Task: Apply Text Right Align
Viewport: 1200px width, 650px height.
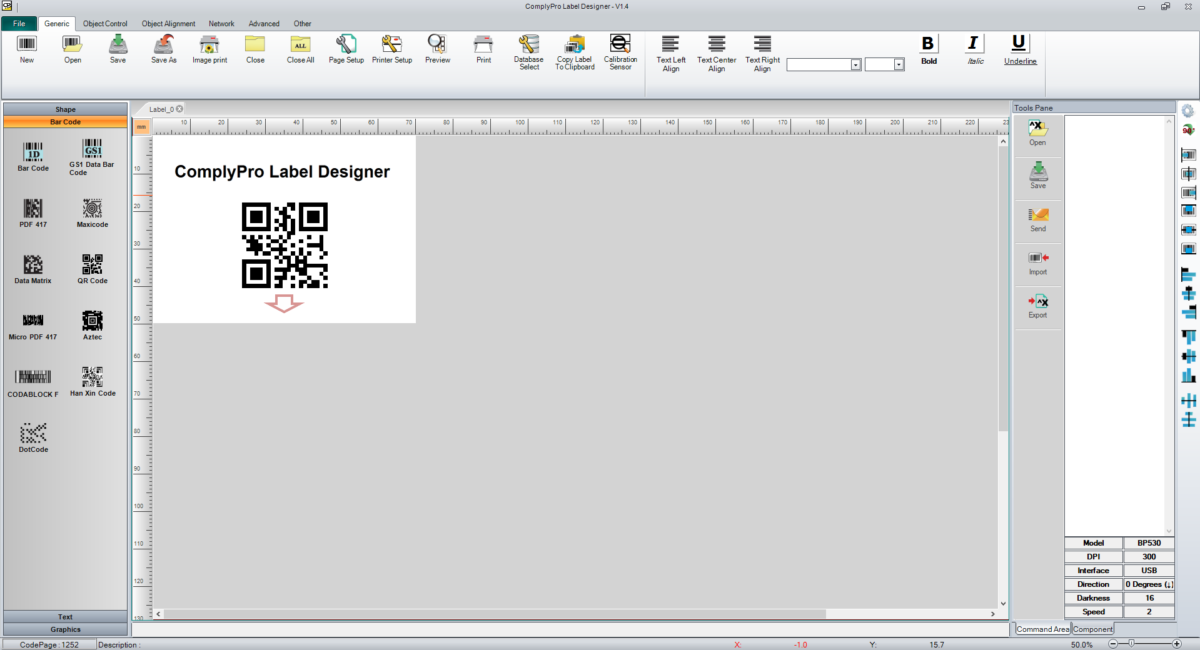Action: click(x=762, y=53)
